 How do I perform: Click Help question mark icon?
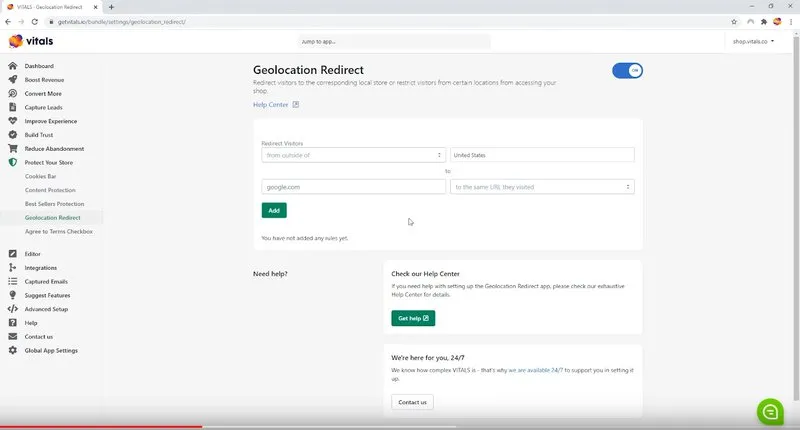(13, 322)
